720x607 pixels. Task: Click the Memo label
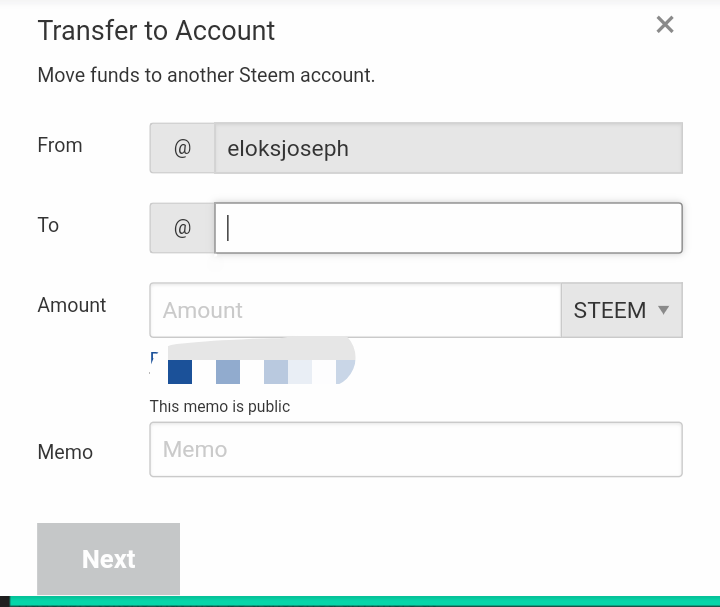click(x=65, y=452)
